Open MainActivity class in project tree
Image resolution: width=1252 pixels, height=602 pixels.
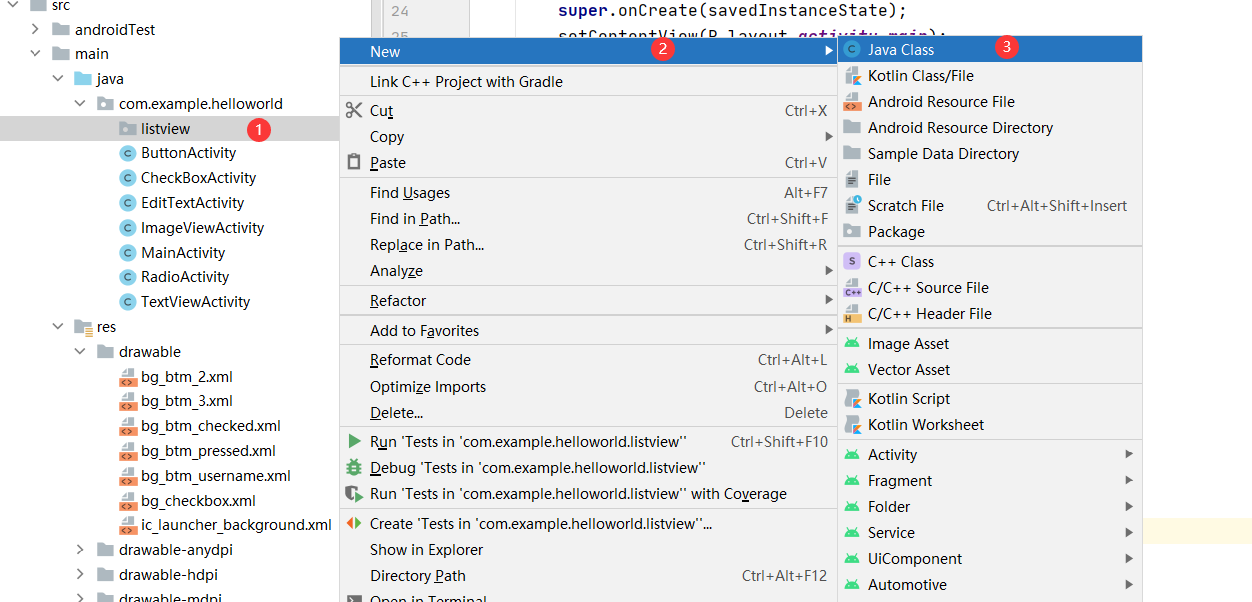(183, 252)
